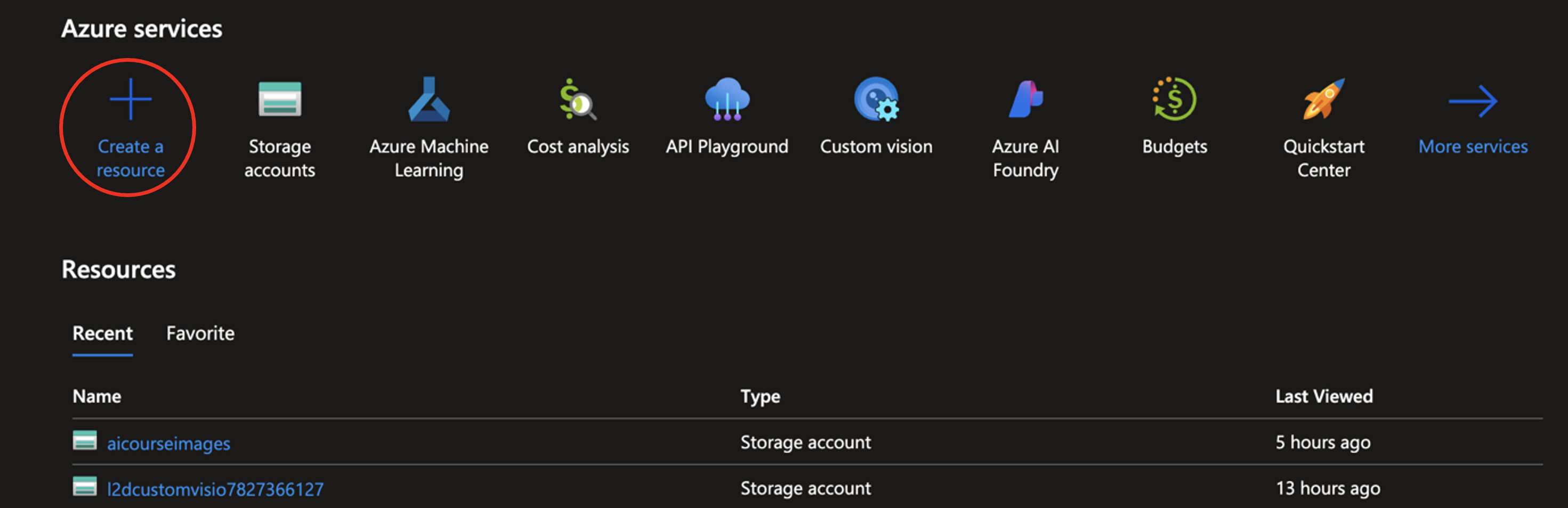Click the Cost analysis label
Screen dimensions: 1568x508
pyautogui.click(x=578, y=146)
